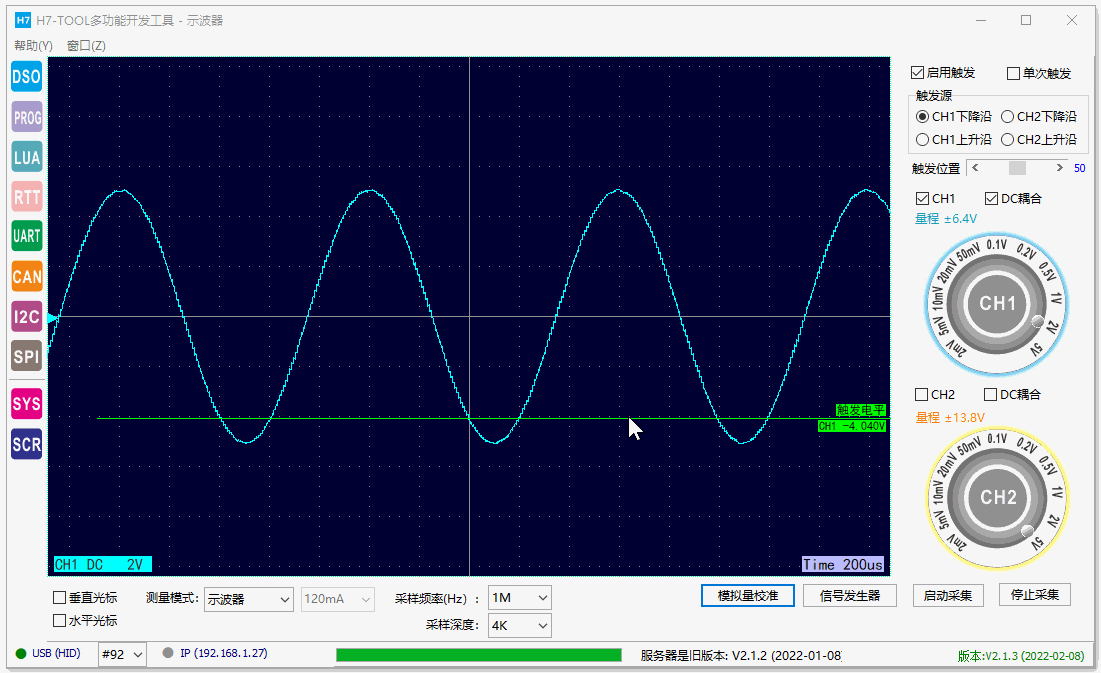Toggle the 单次触发 single trigger checkbox
1101x673 pixels.
1039,73
